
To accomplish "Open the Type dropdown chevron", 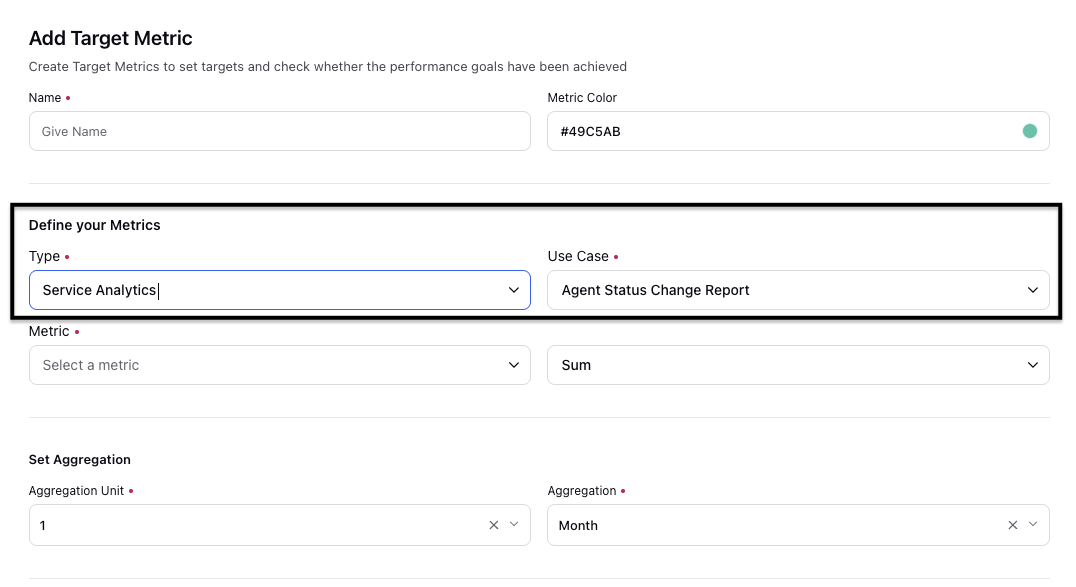I will (513, 290).
